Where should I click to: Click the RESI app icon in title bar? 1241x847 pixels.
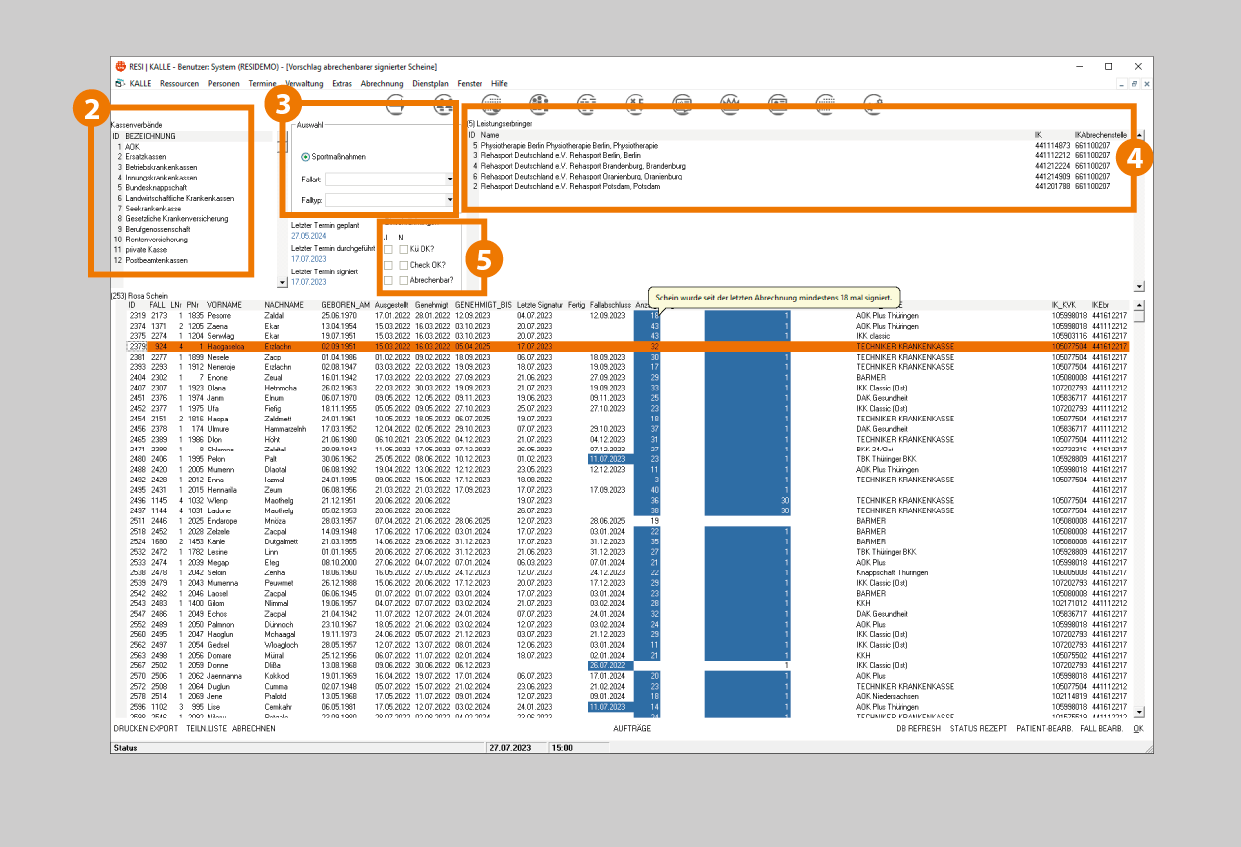(x=121, y=66)
